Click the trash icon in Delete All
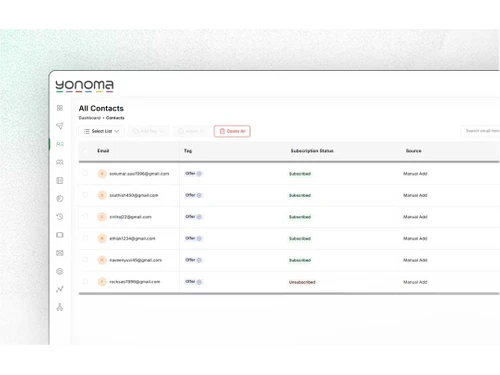Screen dimensions: 500x375 222,131
